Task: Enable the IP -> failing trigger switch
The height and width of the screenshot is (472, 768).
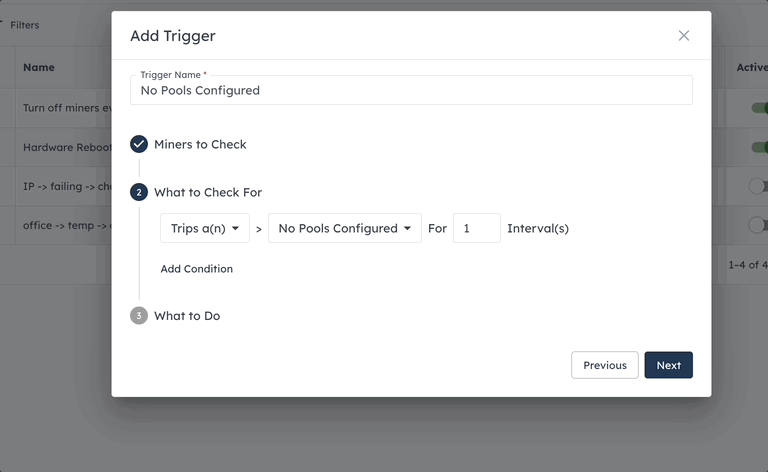Action: [x=758, y=186]
